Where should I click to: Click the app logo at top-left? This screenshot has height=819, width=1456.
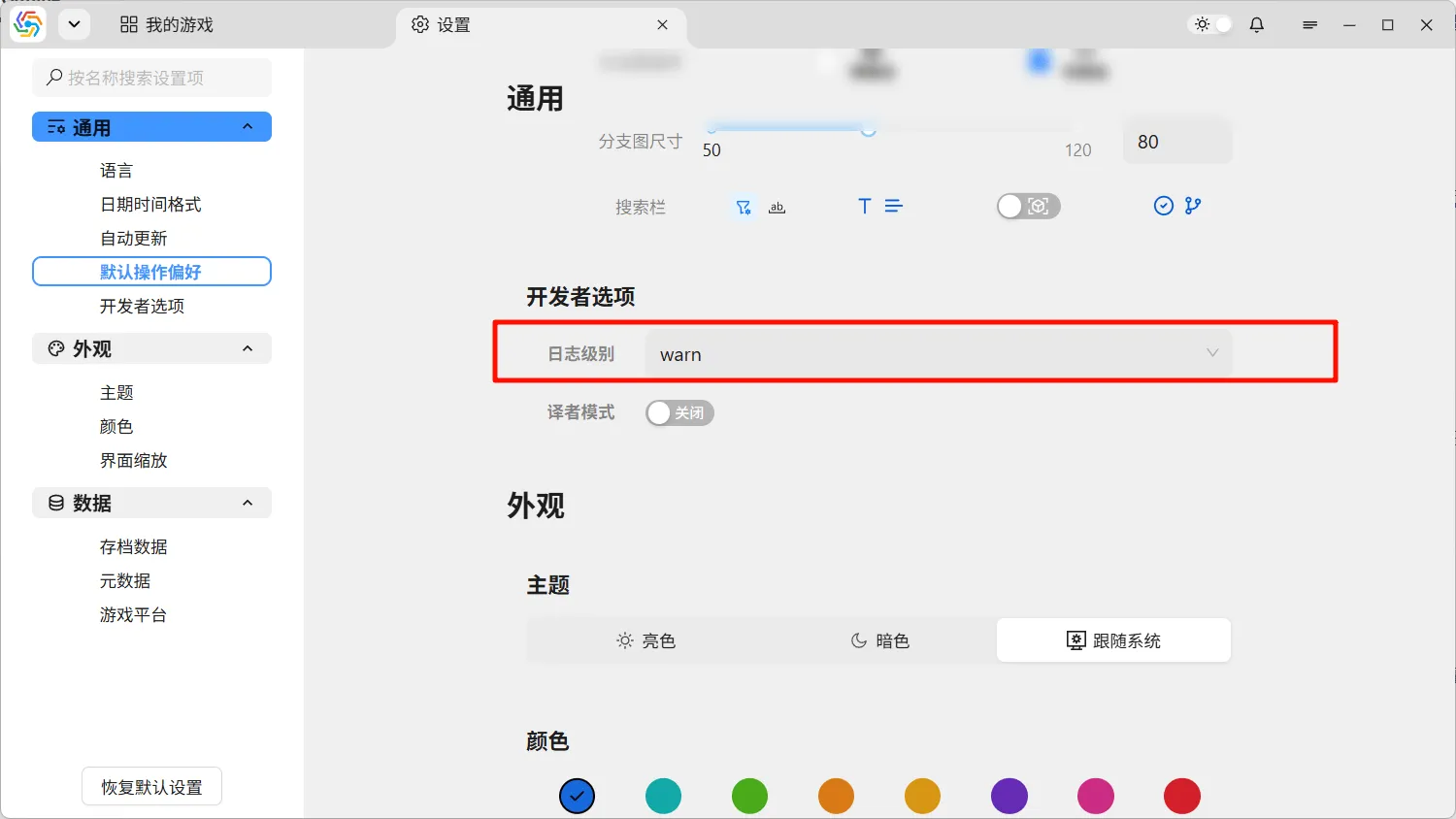pos(28,24)
